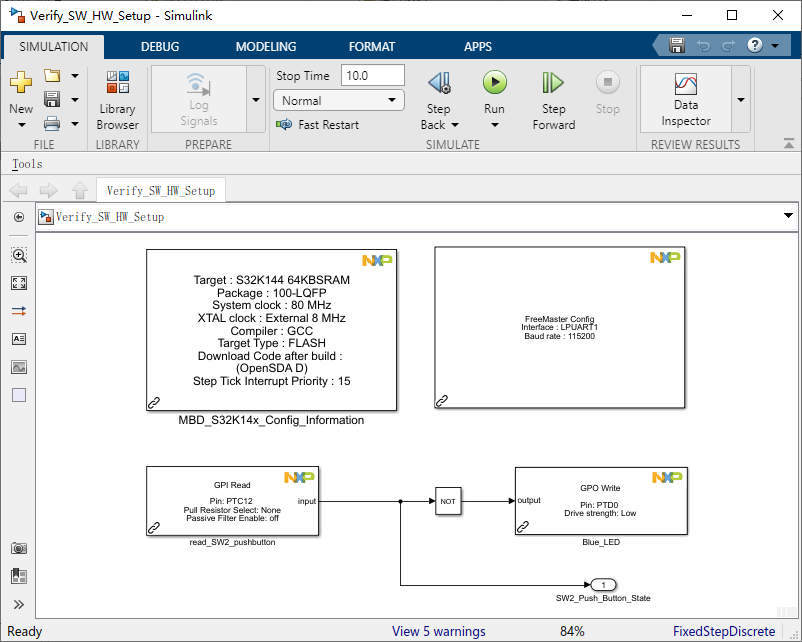Image resolution: width=802 pixels, height=642 pixels.
Task: Open a model with the folder icon
Action: click(x=52, y=76)
